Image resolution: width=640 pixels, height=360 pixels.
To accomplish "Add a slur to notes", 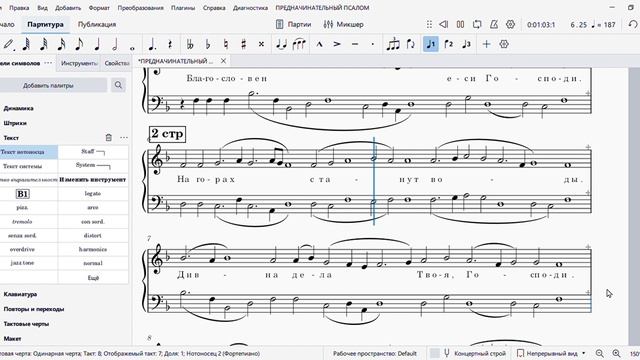I will (x=299, y=44).
